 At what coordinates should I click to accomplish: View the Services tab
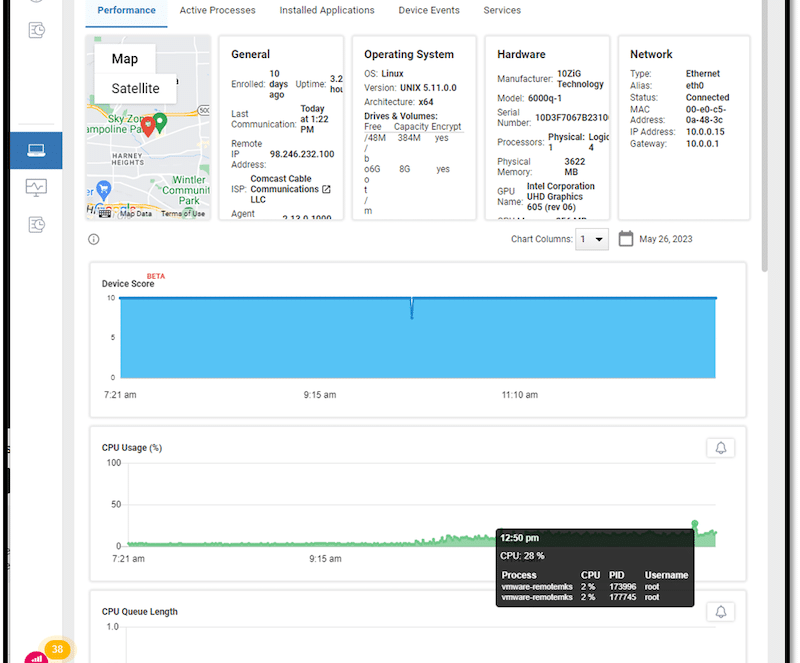tap(502, 10)
